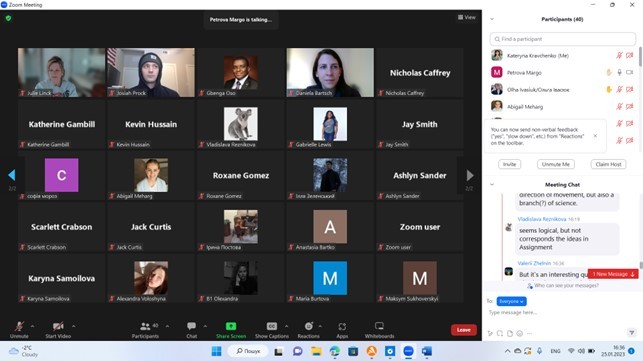
Task: Click the green encryption shield icon
Action: [x=8, y=18]
